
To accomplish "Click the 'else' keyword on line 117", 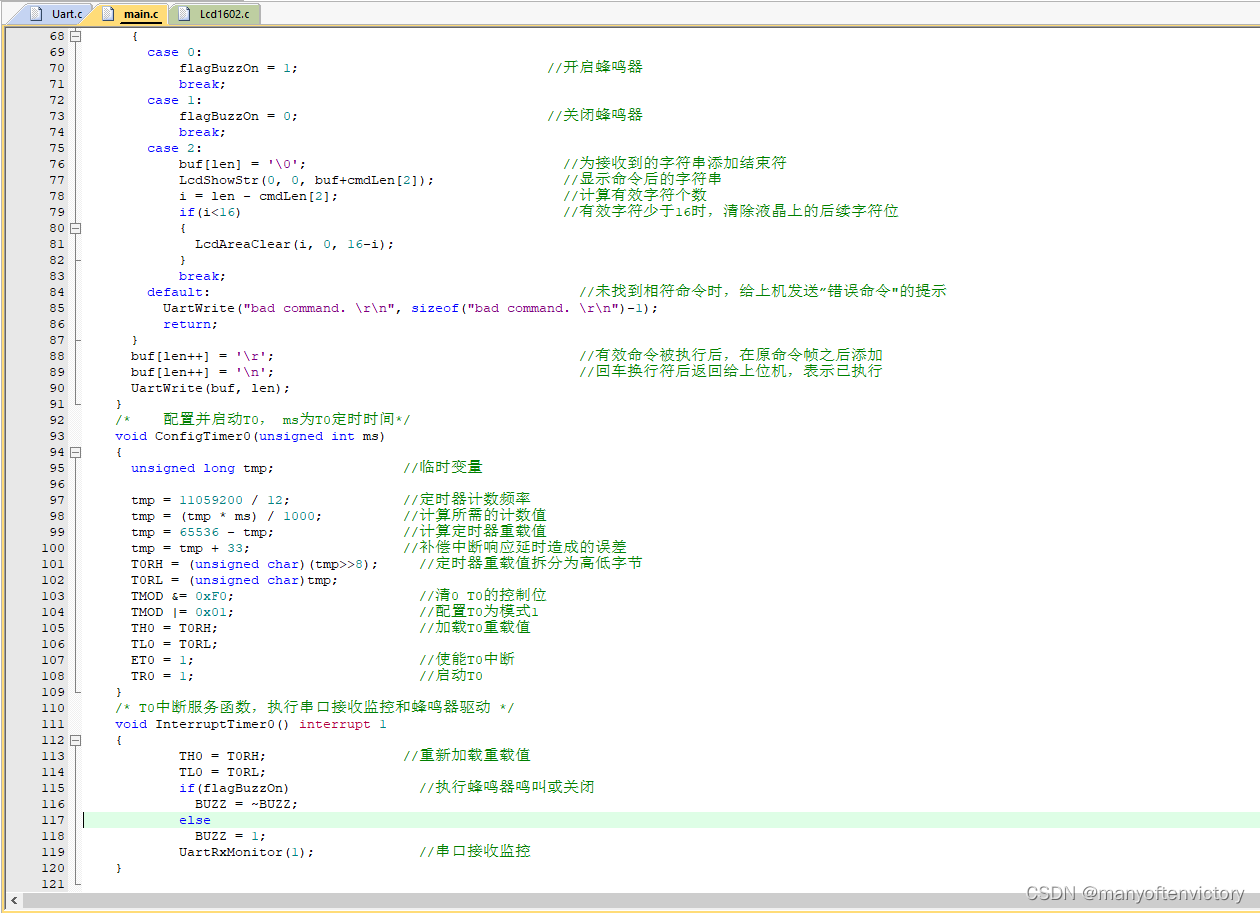I will tap(194, 820).
